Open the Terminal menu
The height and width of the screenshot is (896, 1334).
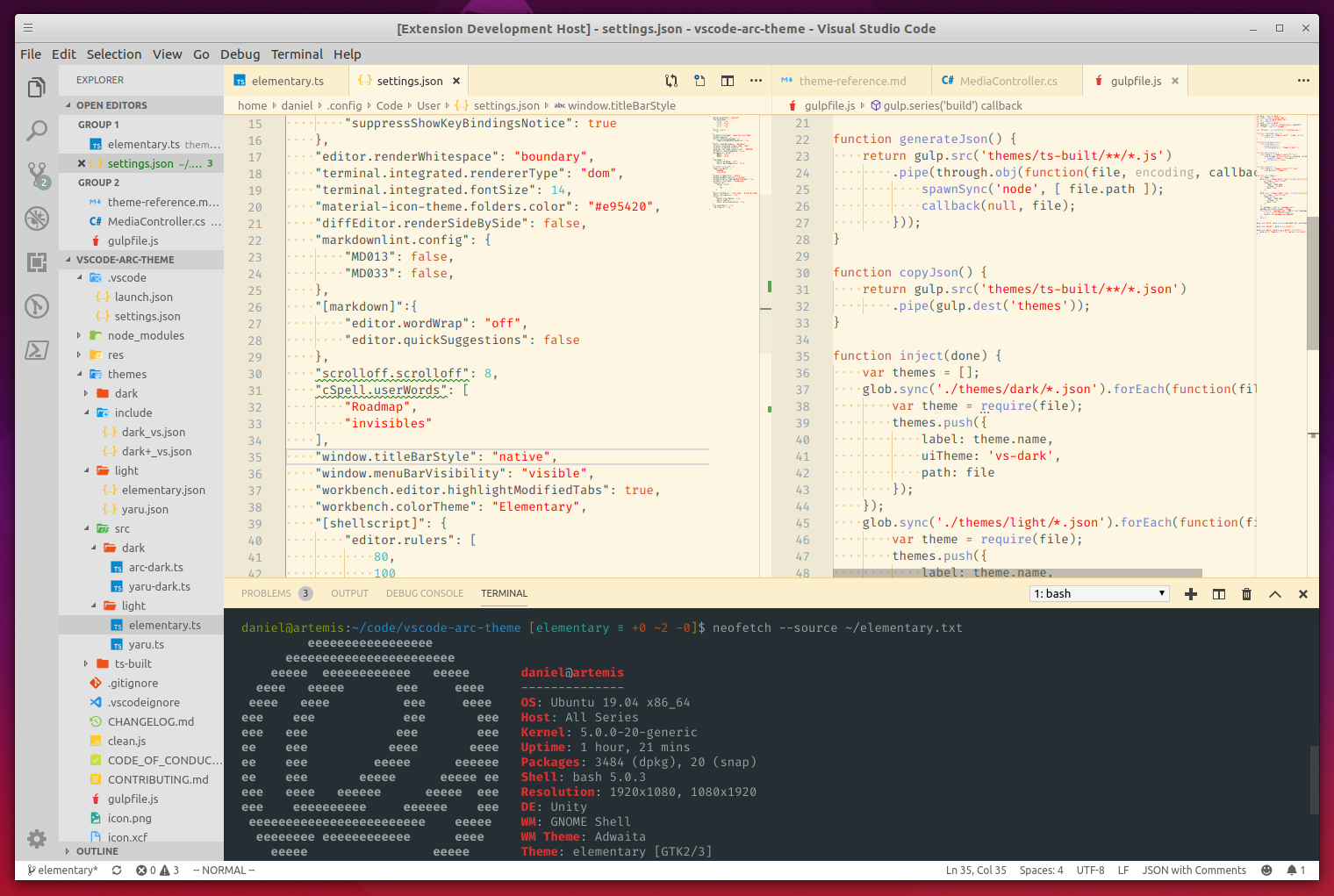(x=297, y=54)
